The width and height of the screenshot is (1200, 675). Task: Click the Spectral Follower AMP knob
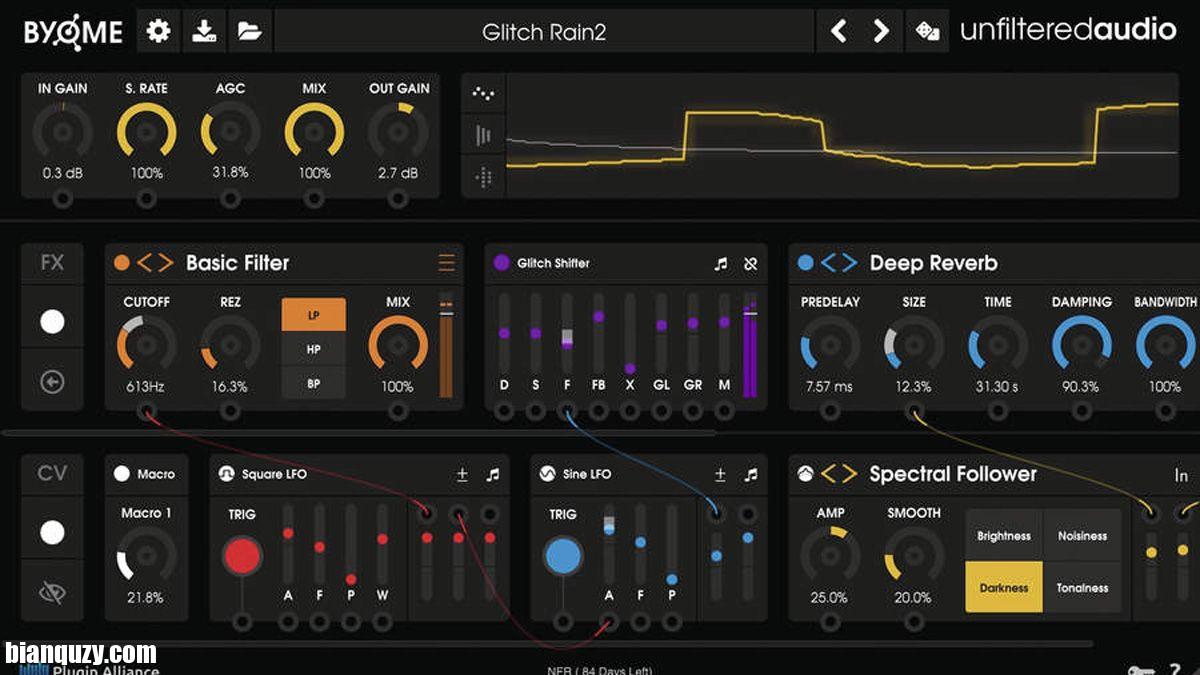[x=830, y=555]
